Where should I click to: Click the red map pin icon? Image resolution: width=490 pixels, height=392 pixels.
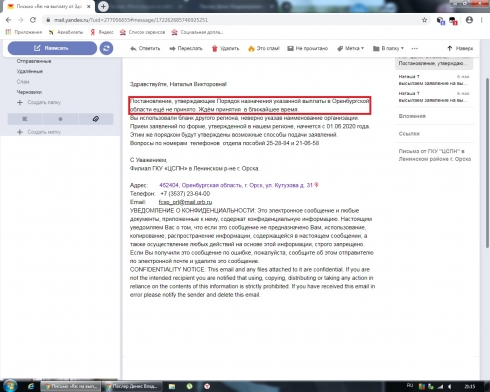317,185
